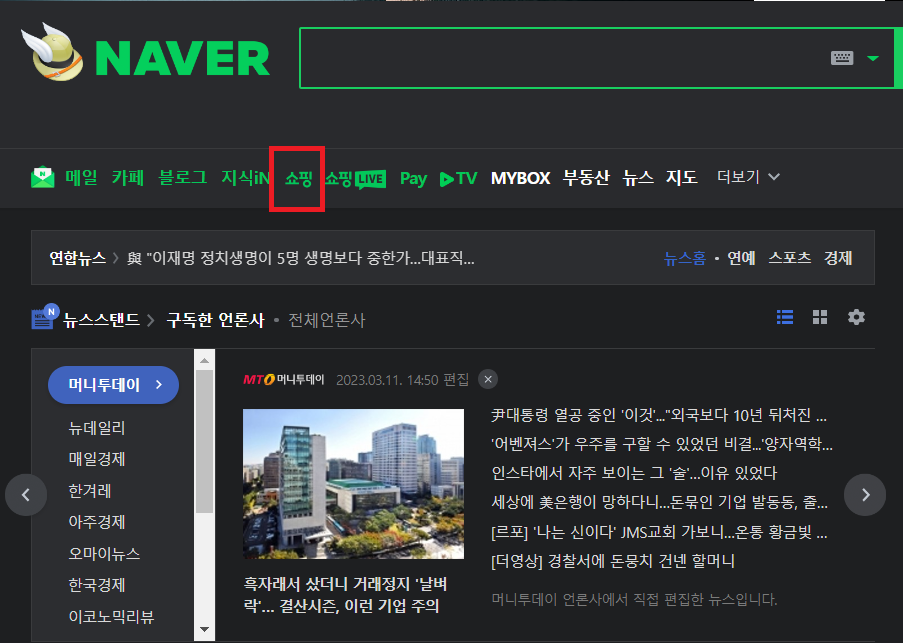Open [르포] '나는 신이다' JMS교회 headline
The height and width of the screenshot is (643, 903).
point(659,532)
